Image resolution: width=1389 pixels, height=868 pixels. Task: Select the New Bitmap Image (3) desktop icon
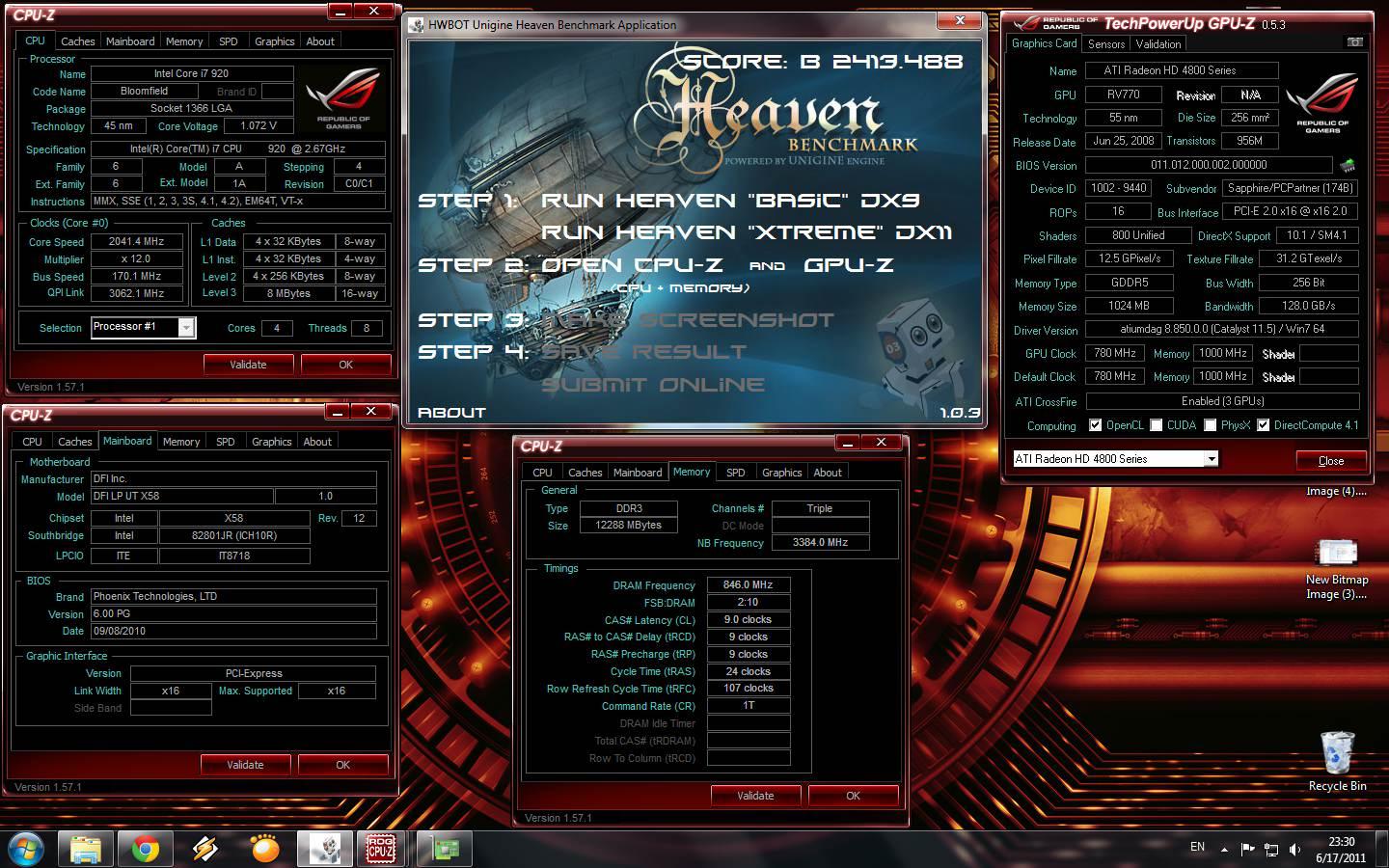tap(1337, 568)
